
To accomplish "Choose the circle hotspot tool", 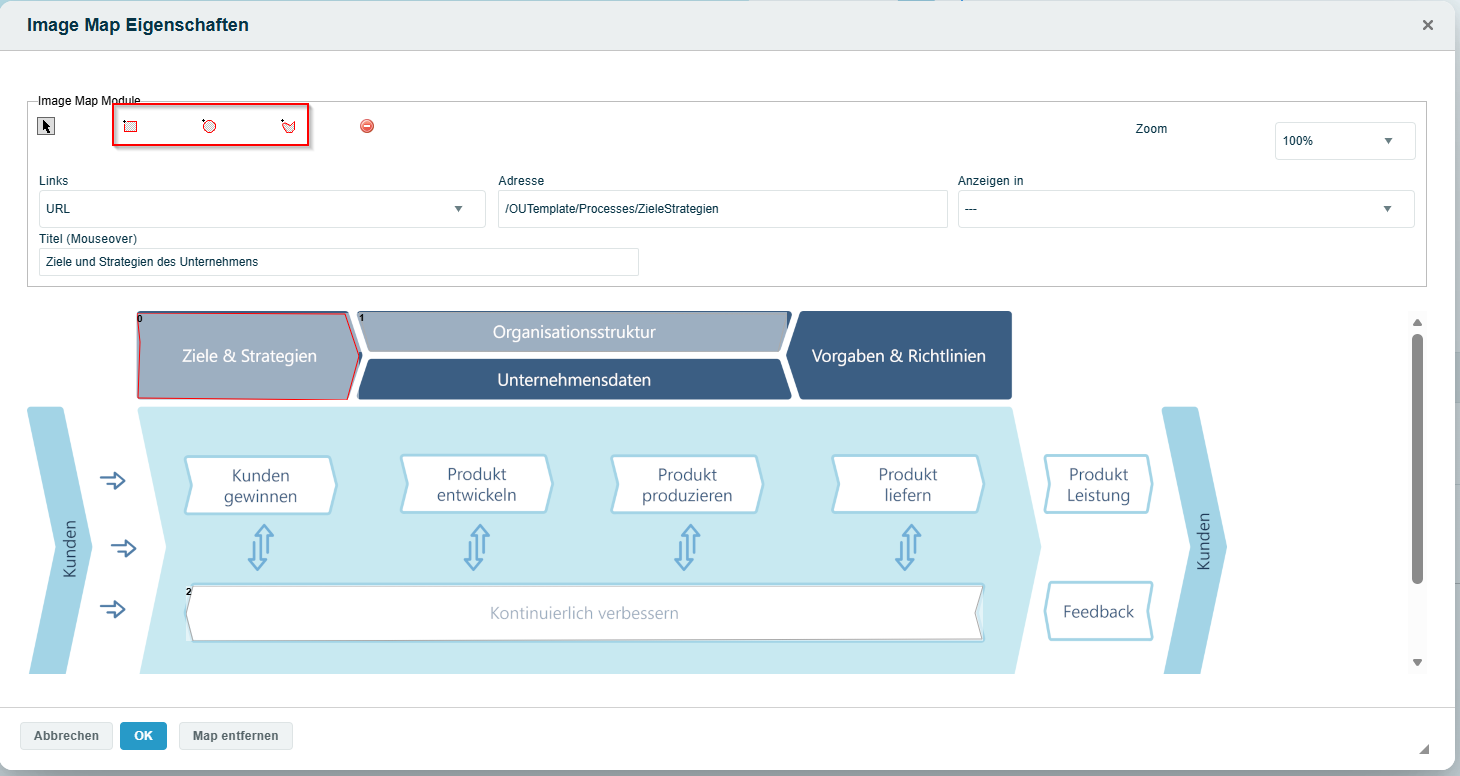I will point(209,126).
